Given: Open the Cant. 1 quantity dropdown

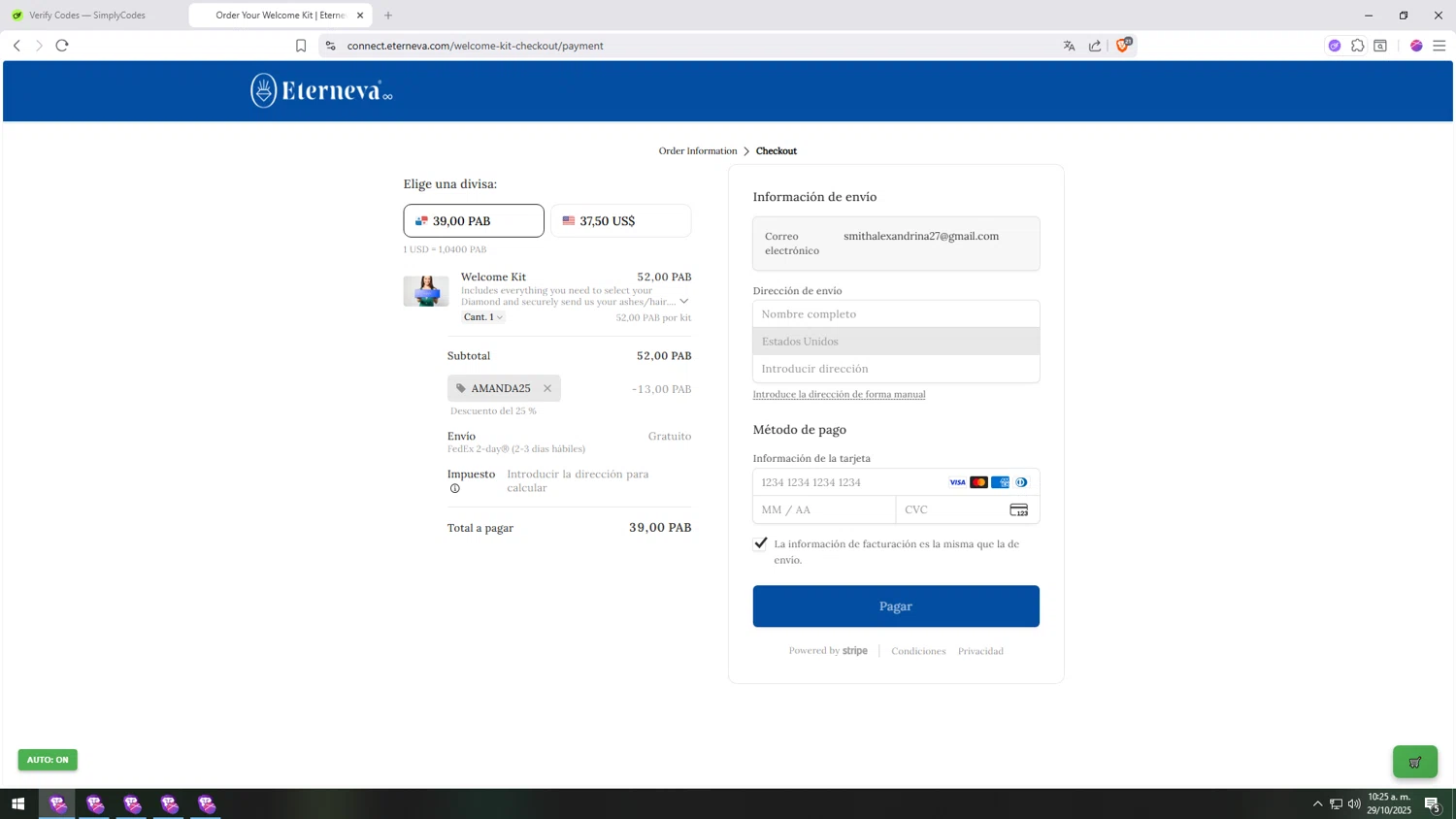Looking at the screenshot, I should [x=483, y=317].
